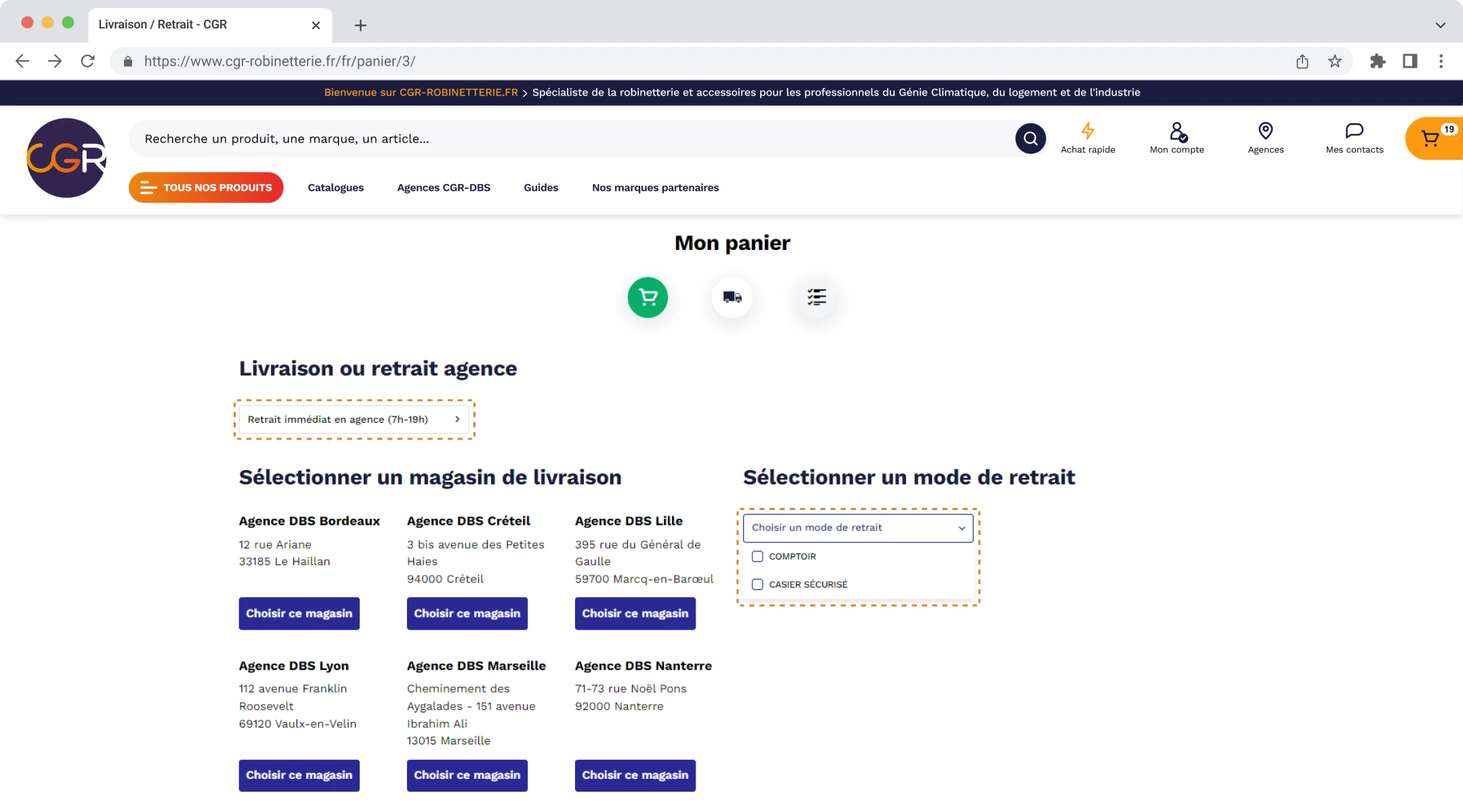
Task: Open Agences CGR-DBS menu item
Action: coord(444,188)
